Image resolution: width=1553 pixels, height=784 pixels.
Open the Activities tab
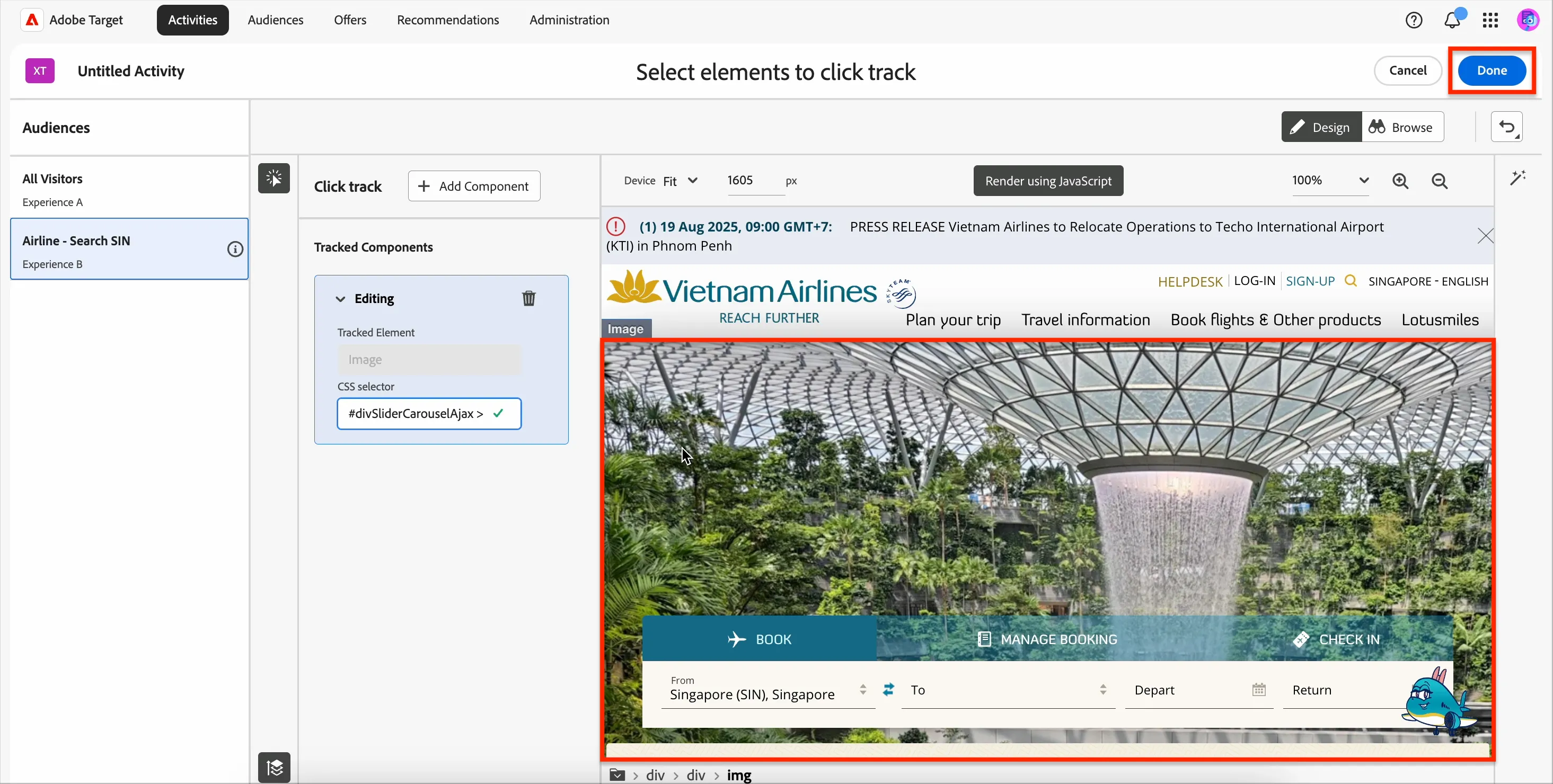(192, 20)
